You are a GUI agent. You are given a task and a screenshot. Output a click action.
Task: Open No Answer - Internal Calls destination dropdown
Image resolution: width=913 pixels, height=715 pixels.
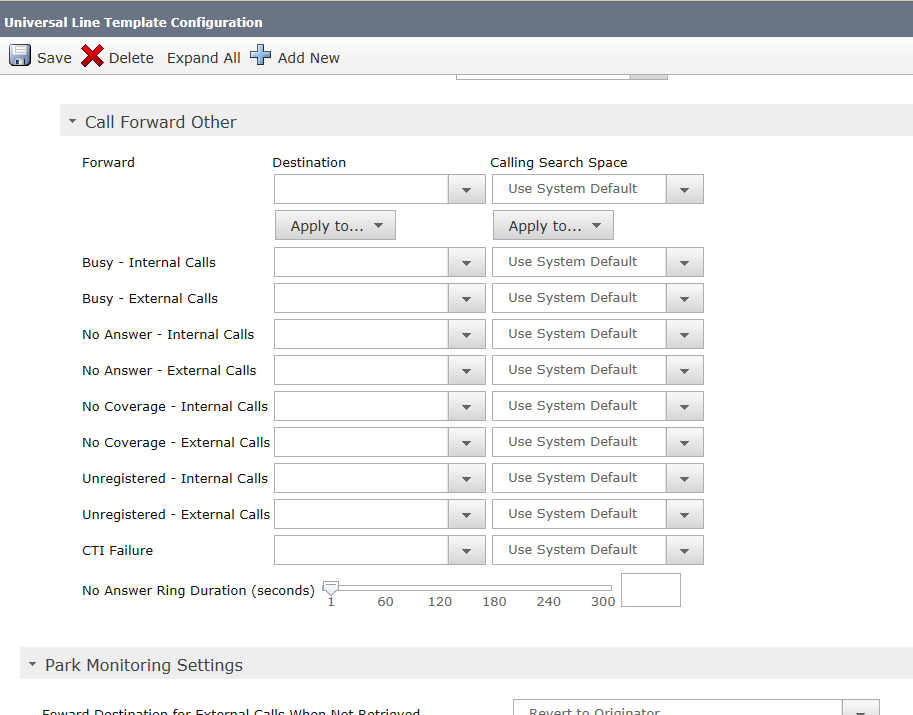click(x=466, y=335)
